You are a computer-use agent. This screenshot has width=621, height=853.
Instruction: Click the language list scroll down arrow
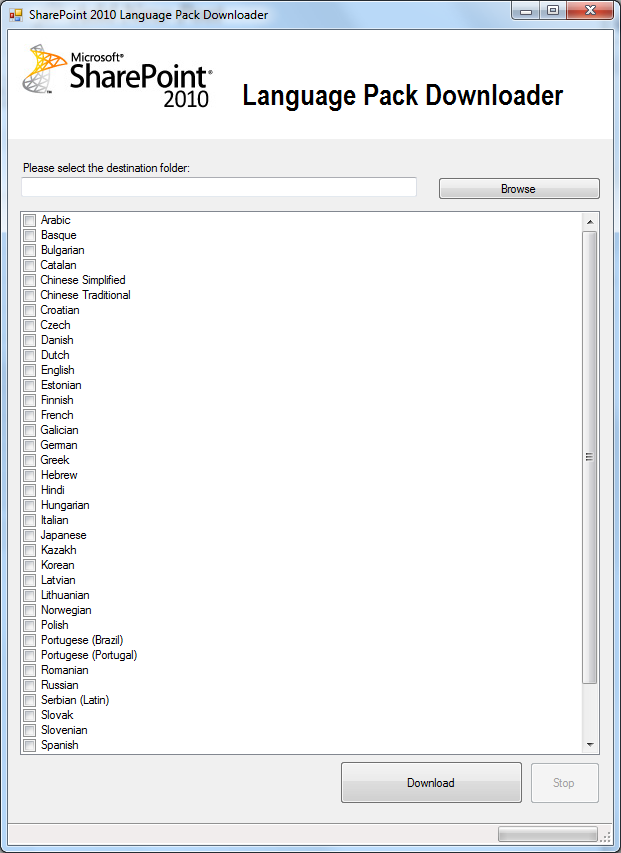590,745
